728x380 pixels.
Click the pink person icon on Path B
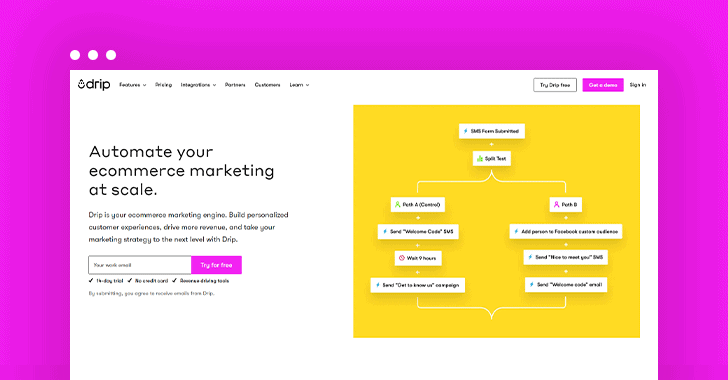click(x=556, y=204)
